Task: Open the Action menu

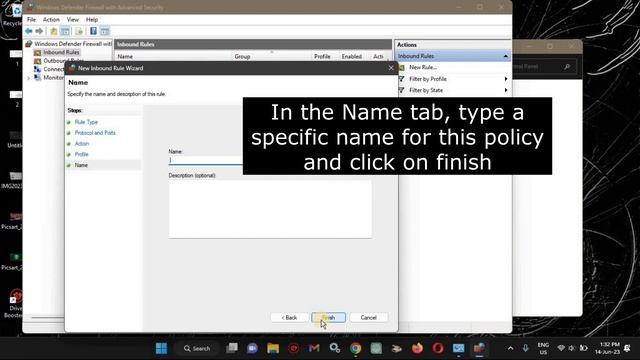Action: click(51, 20)
